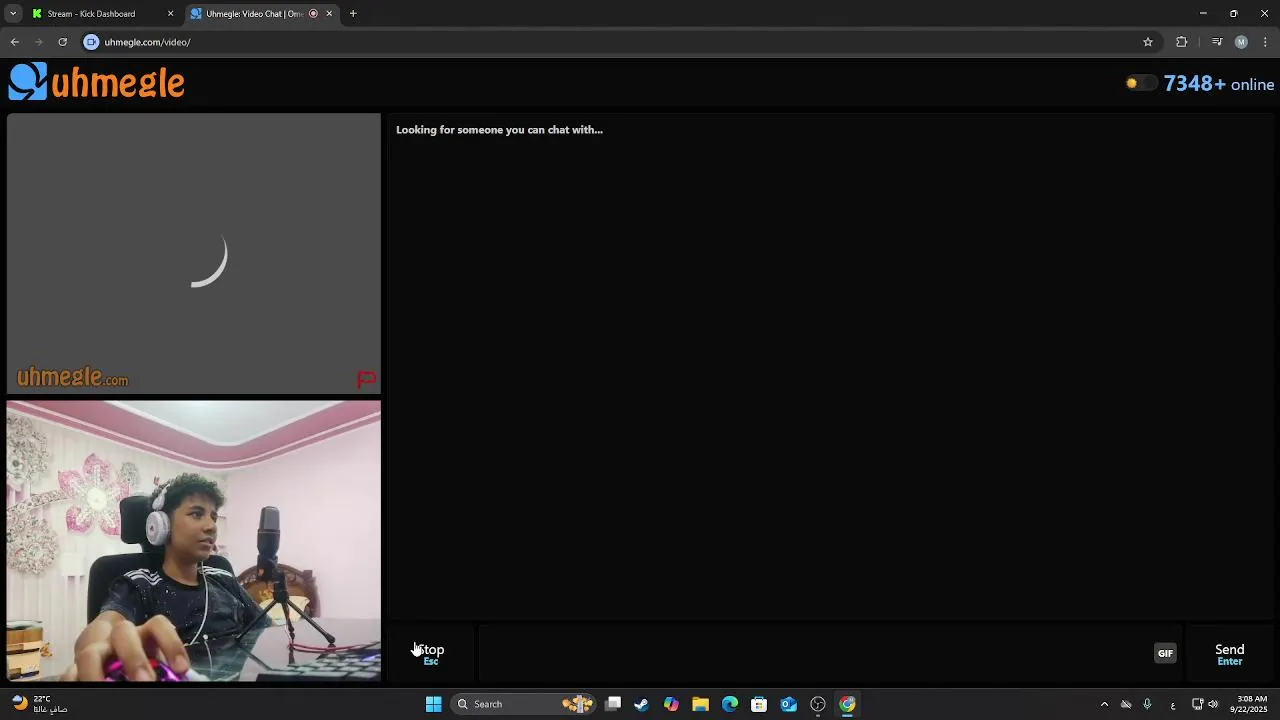Viewport: 1280px width, 720px height.
Task: Open the Chrome profile avatar
Action: [1241, 42]
